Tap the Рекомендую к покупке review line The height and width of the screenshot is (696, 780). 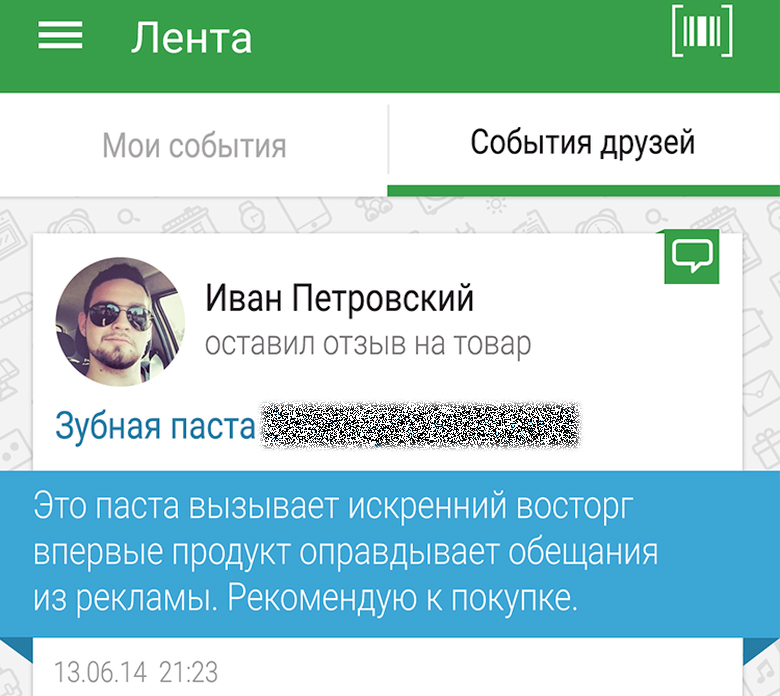coord(402,597)
